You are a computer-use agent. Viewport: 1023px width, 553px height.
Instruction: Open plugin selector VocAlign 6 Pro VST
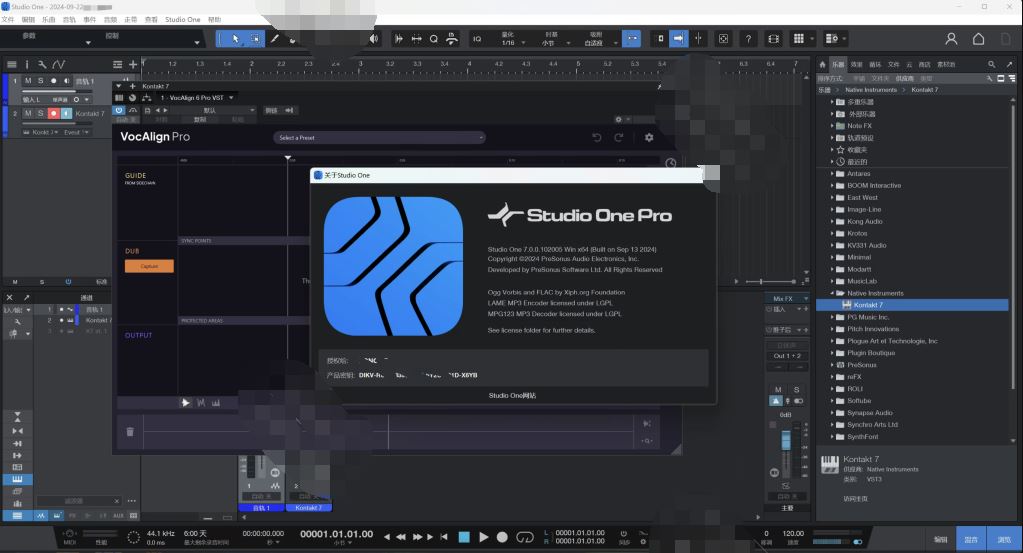point(198,98)
